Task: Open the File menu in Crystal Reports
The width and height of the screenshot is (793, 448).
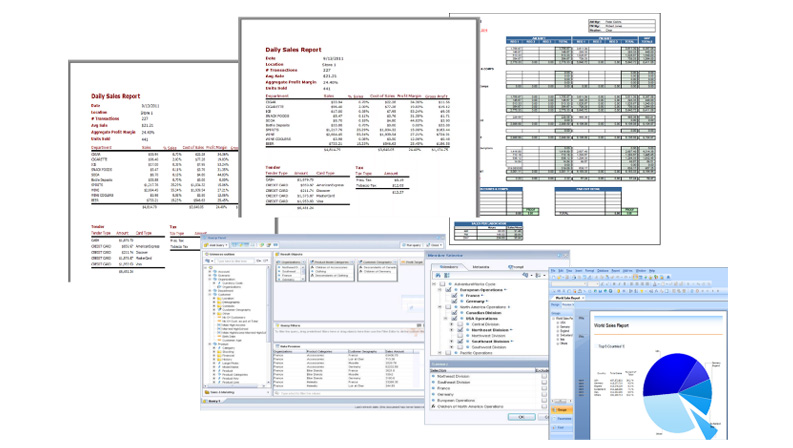Action: (x=553, y=271)
